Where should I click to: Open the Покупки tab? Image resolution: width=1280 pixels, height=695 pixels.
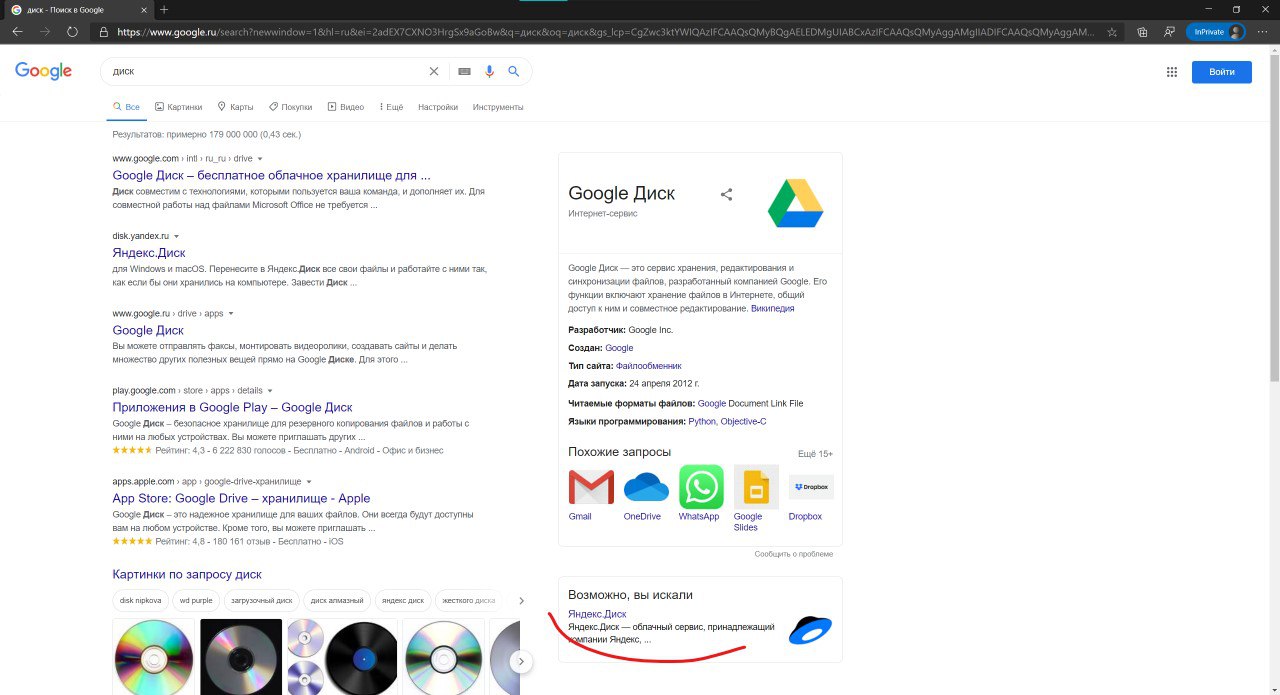click(x=290, y=107)
